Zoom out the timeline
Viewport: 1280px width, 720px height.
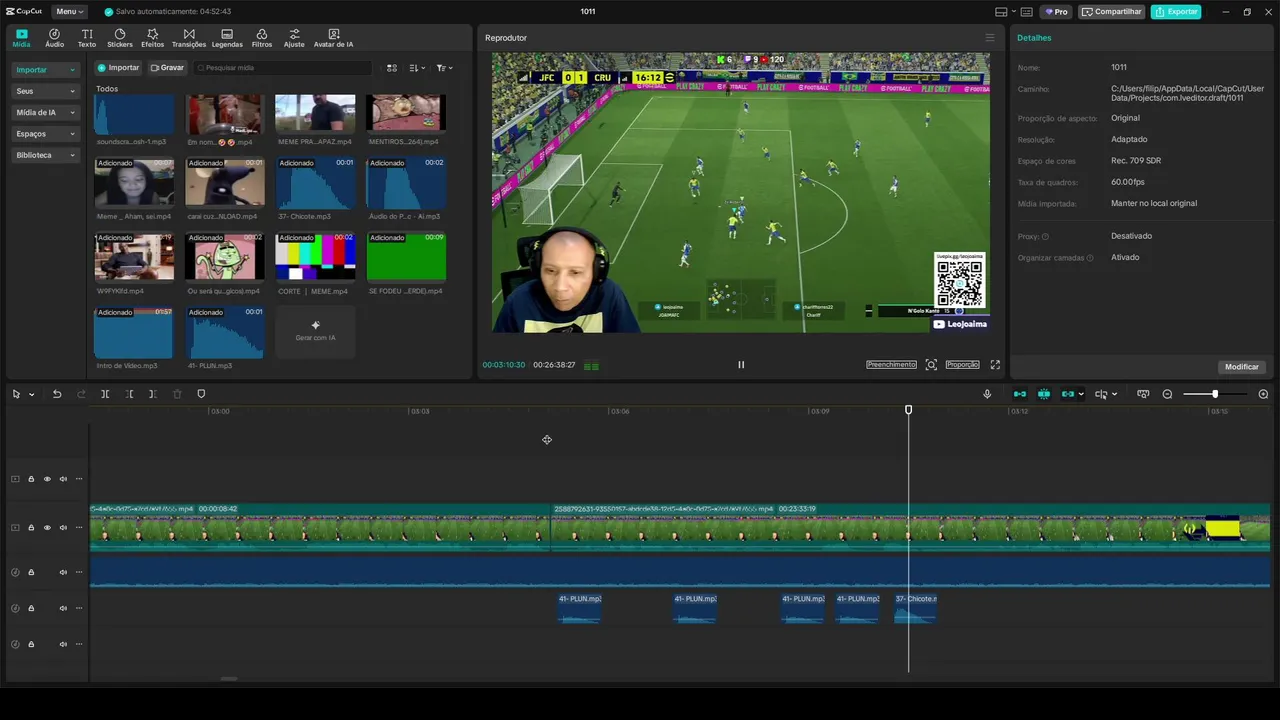tap(1167, 394)
